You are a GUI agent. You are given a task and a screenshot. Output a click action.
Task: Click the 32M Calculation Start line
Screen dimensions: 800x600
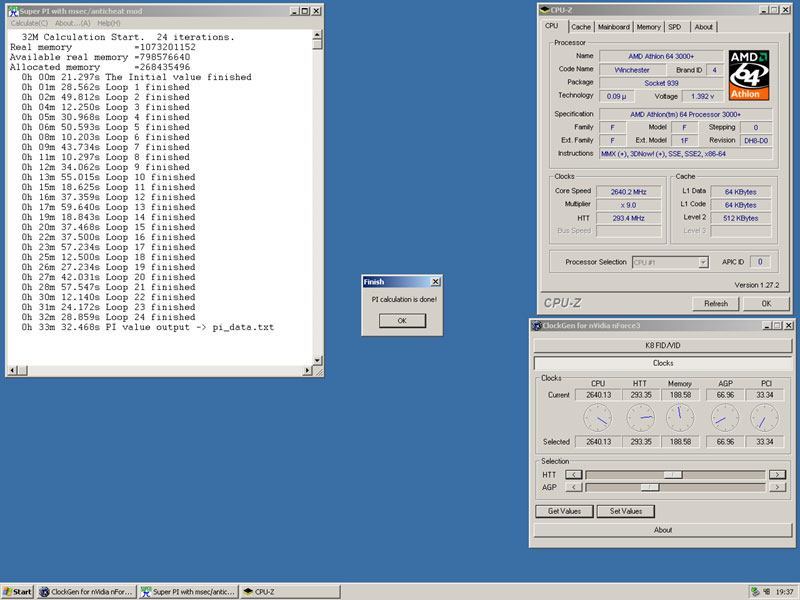tap(128, 37)
